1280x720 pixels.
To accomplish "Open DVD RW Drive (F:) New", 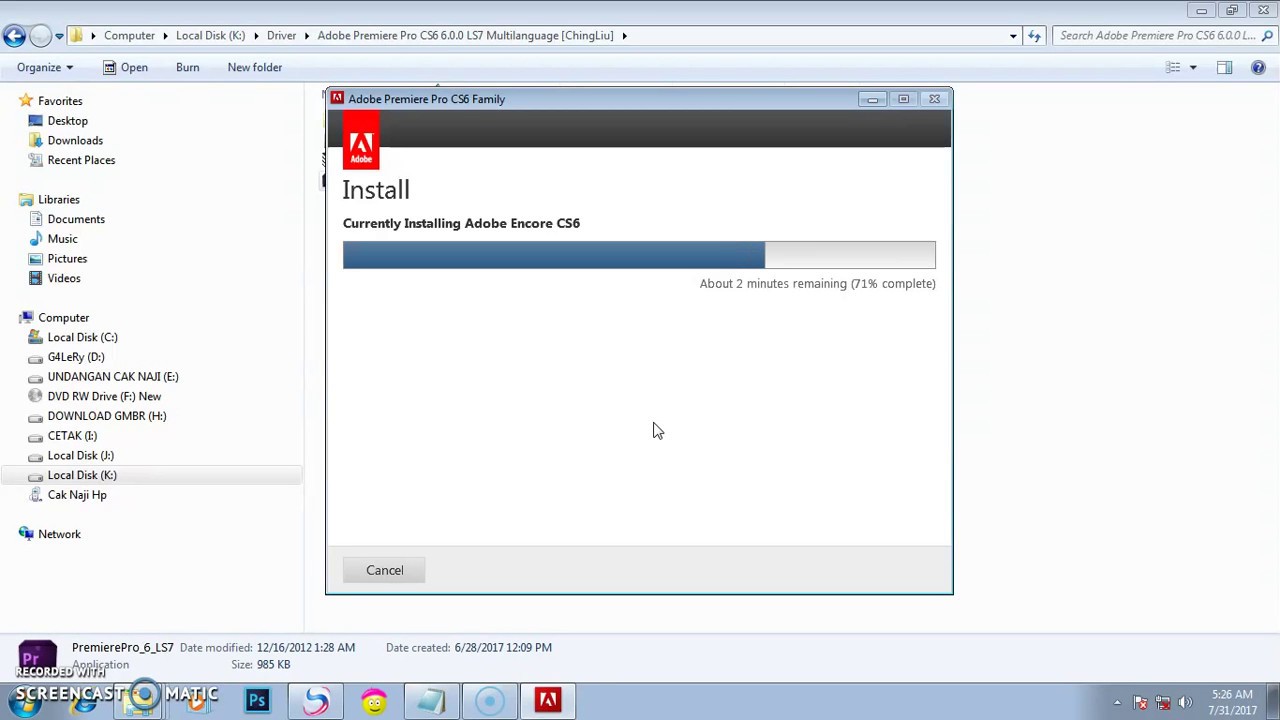I will coord(104,396).
